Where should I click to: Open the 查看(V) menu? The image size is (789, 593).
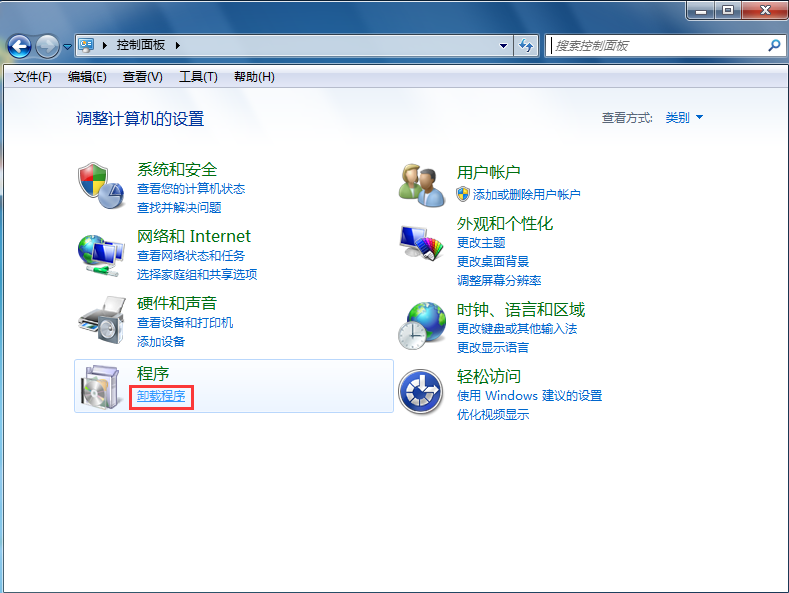click(143, 77)
